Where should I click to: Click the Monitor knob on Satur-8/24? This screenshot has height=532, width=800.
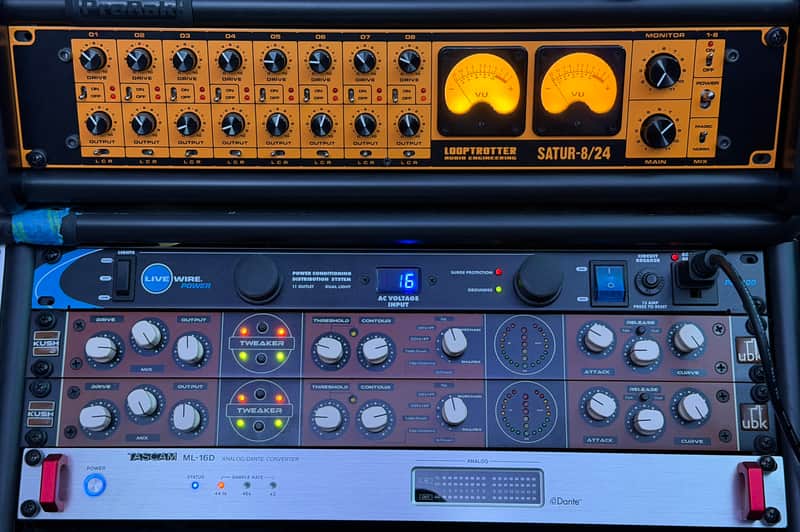click(x=662, y=71)
